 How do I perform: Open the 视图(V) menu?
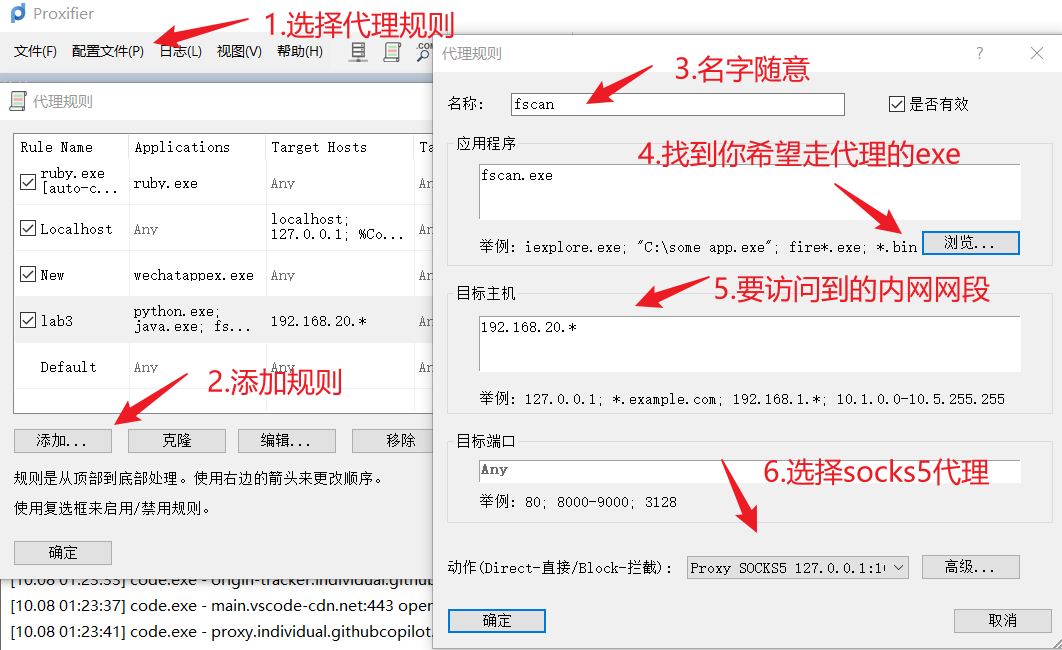[x=239, y=51]
